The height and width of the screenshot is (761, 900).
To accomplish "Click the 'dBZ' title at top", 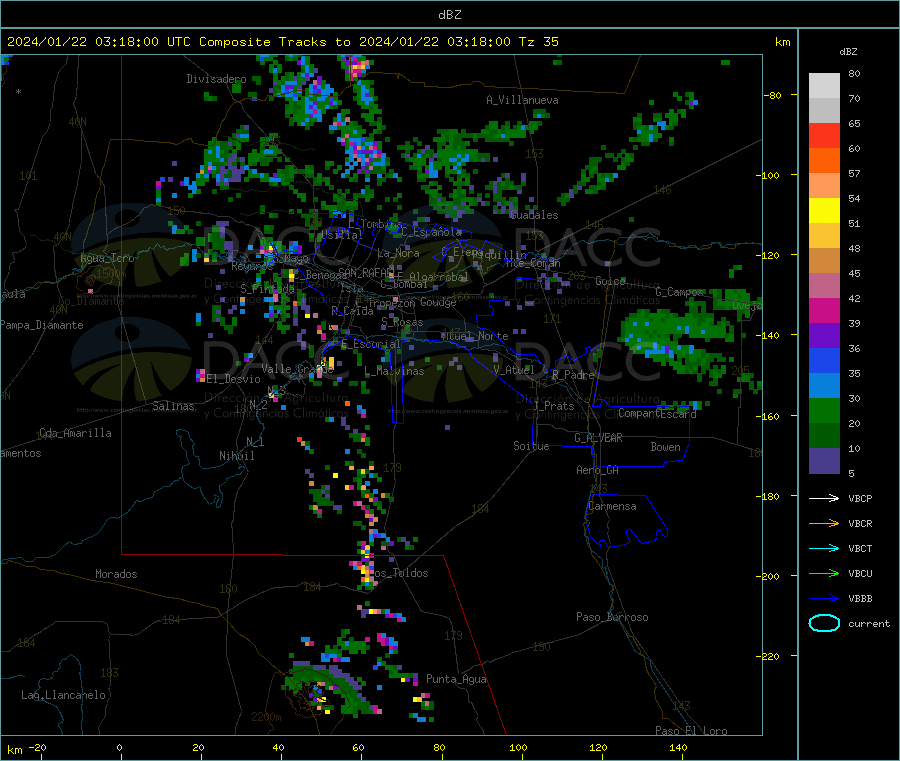I will click(x=449, y=15).
